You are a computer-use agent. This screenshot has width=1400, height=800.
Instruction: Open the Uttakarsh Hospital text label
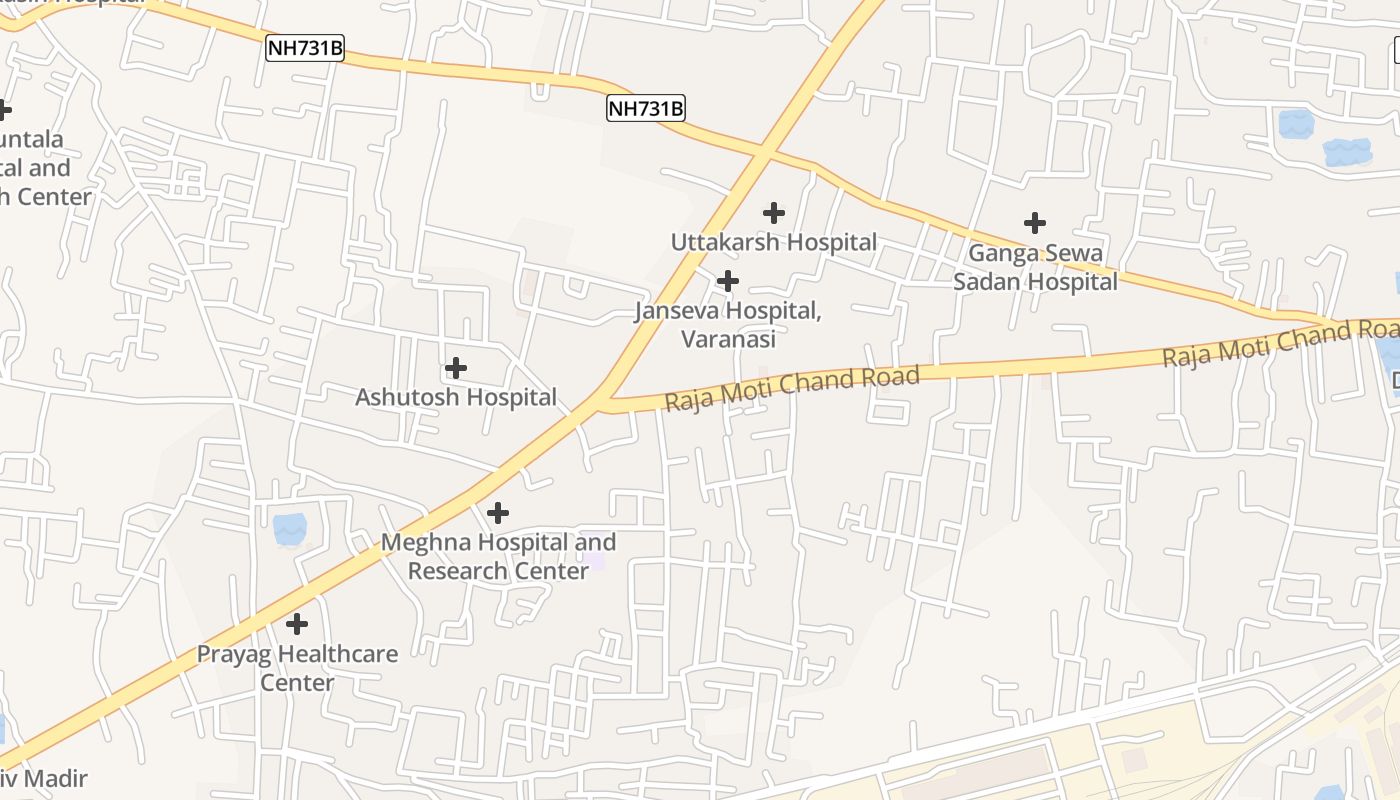click(x=774, y=242)
